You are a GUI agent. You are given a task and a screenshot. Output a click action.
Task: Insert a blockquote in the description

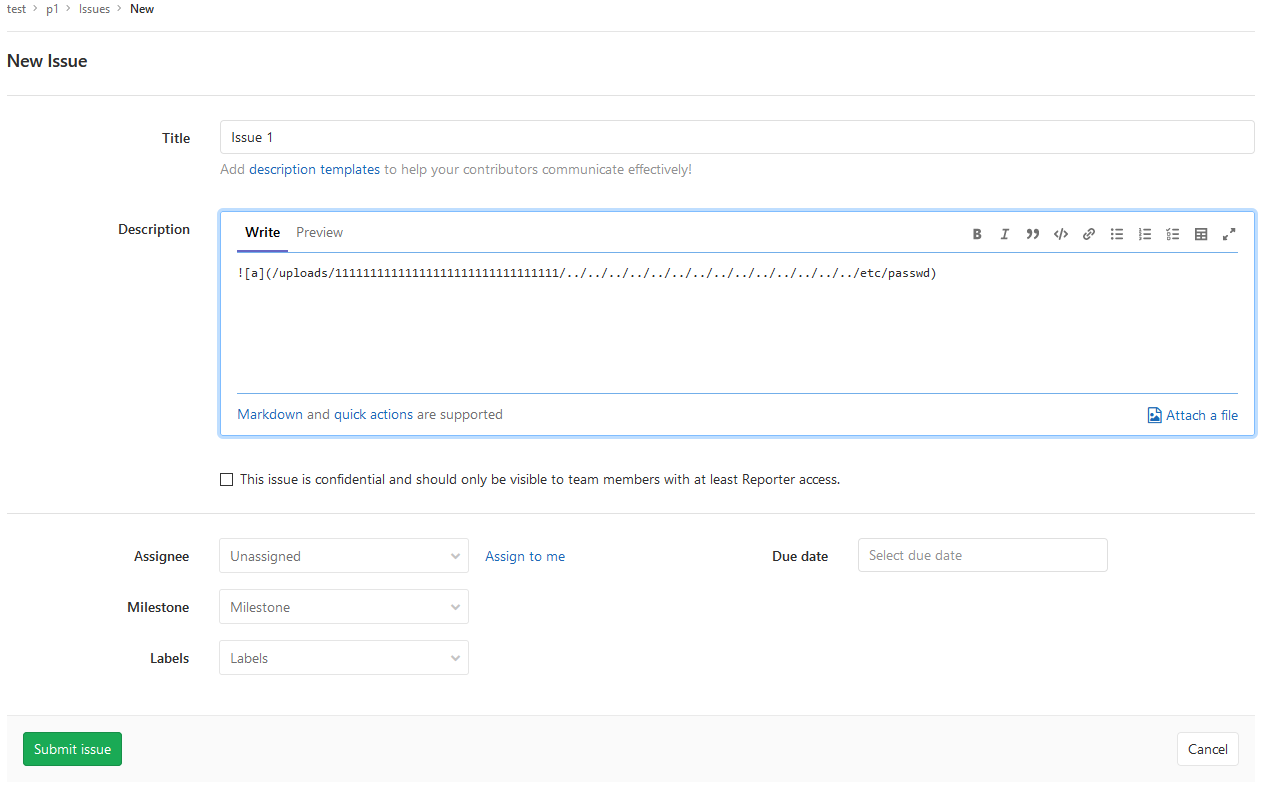pyautogui.click(x=1033, y=234)
